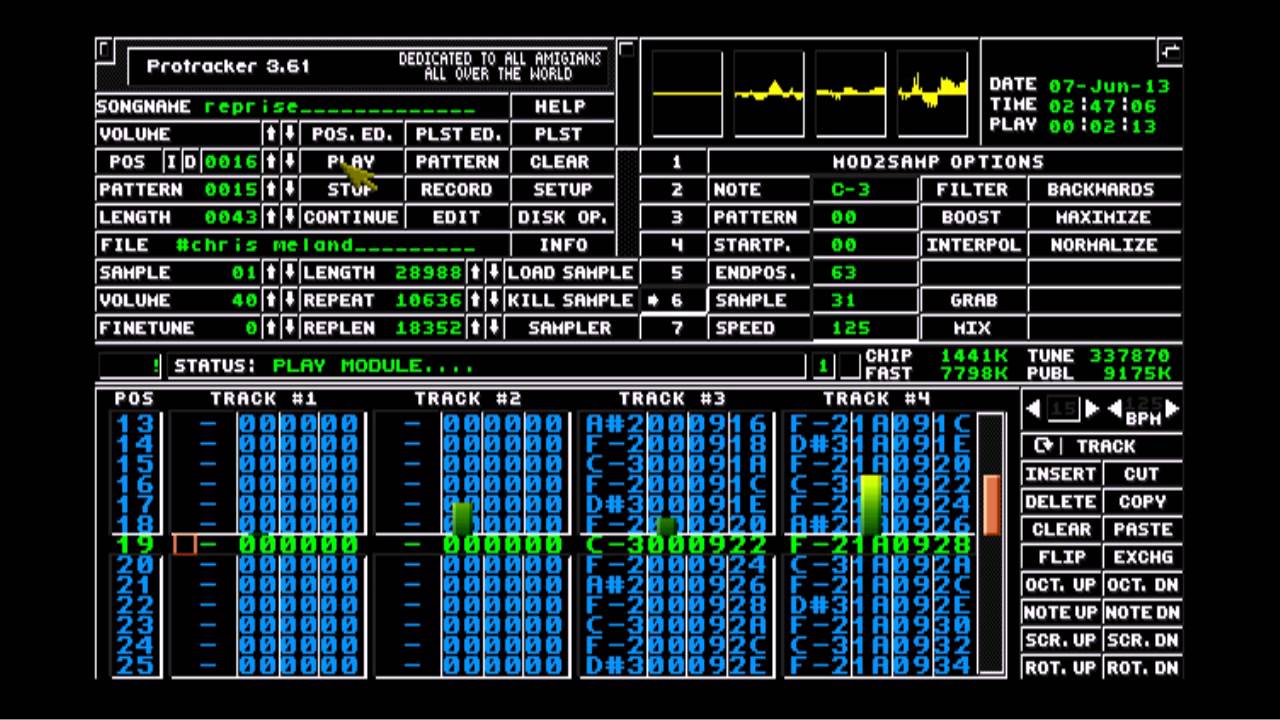Screen dimensions: 1280x720
Task: Toggle the RECORD mode button
Action: (x=456, y=189)
